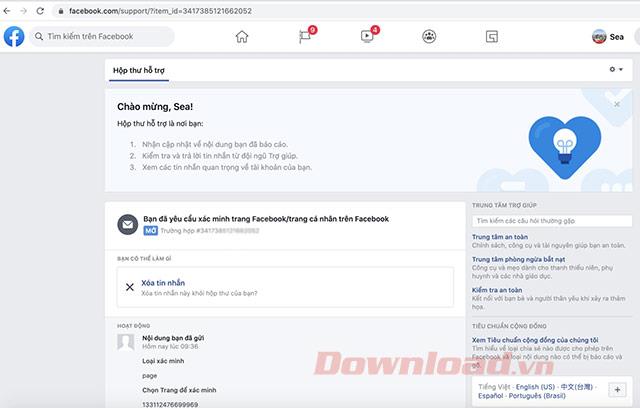Viewport: 640px width, 408px height.
Task: Click the 'Hôm nay lúc 09:36' timestamp
Action: [170, 346]
